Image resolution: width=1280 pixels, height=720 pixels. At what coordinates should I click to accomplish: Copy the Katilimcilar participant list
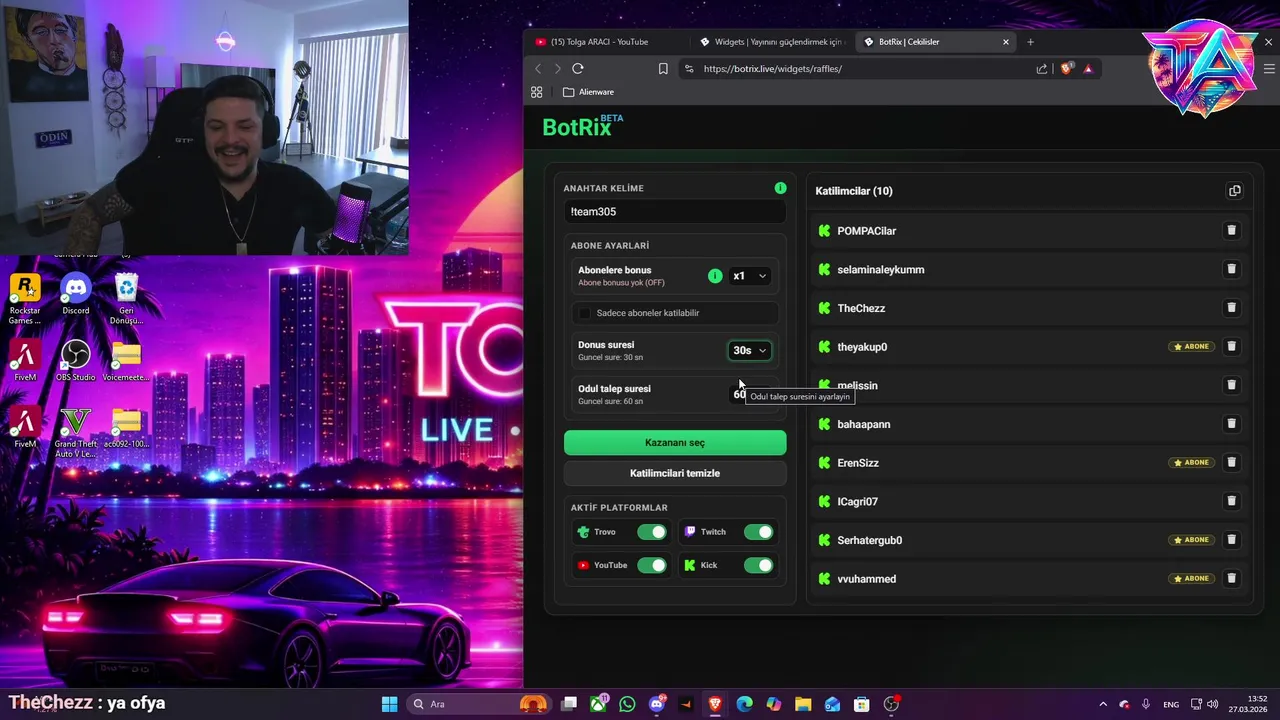(x=1234, y=191)
